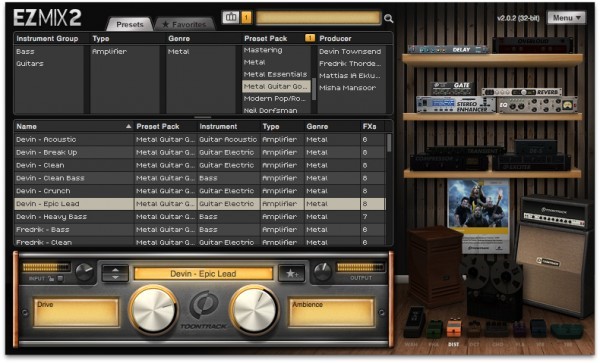Click the band poster thumbnail
The height and width of the screenshot is (363, 600).
point(479,216)
